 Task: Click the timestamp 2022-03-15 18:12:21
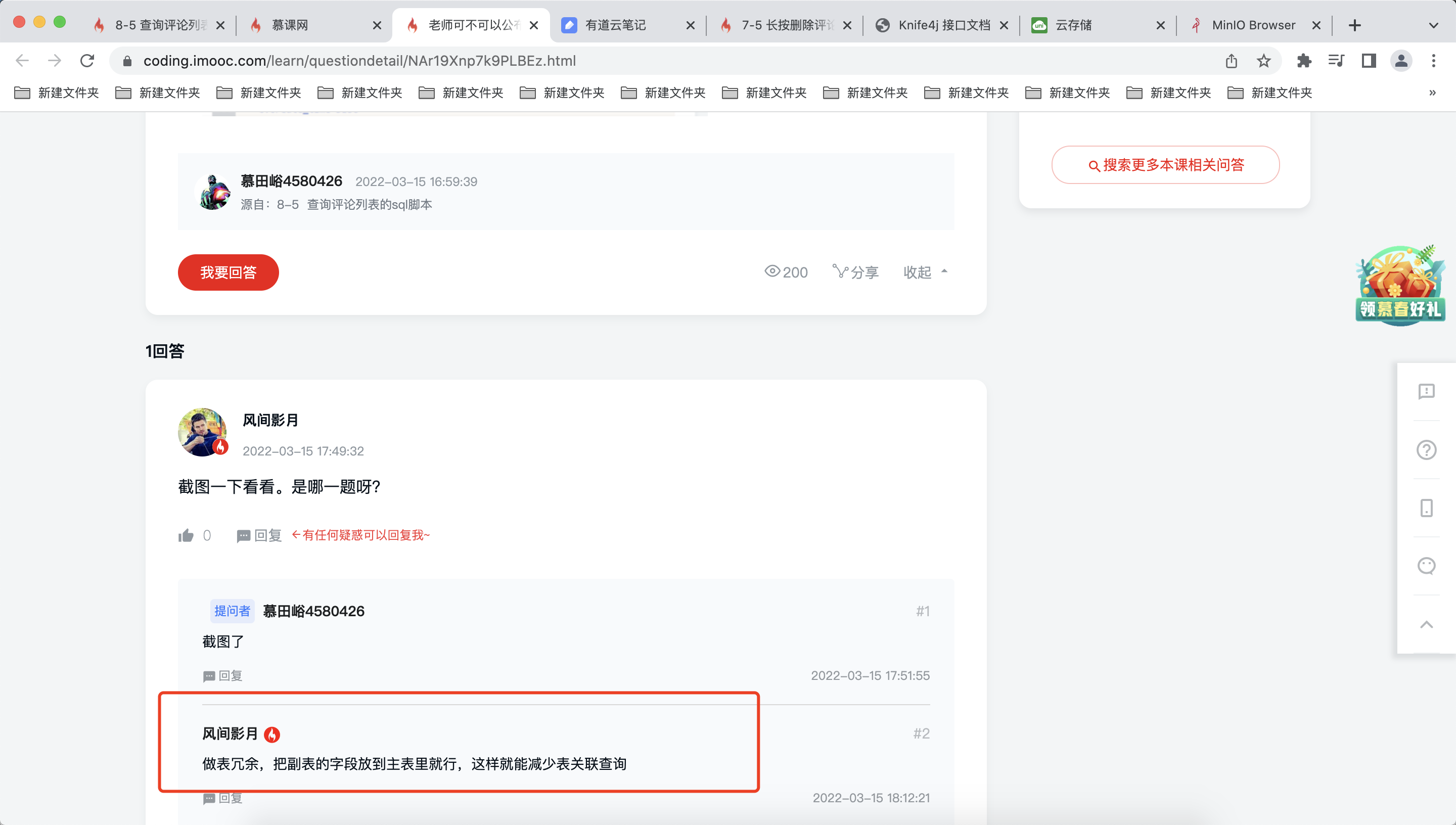(871, 798)
